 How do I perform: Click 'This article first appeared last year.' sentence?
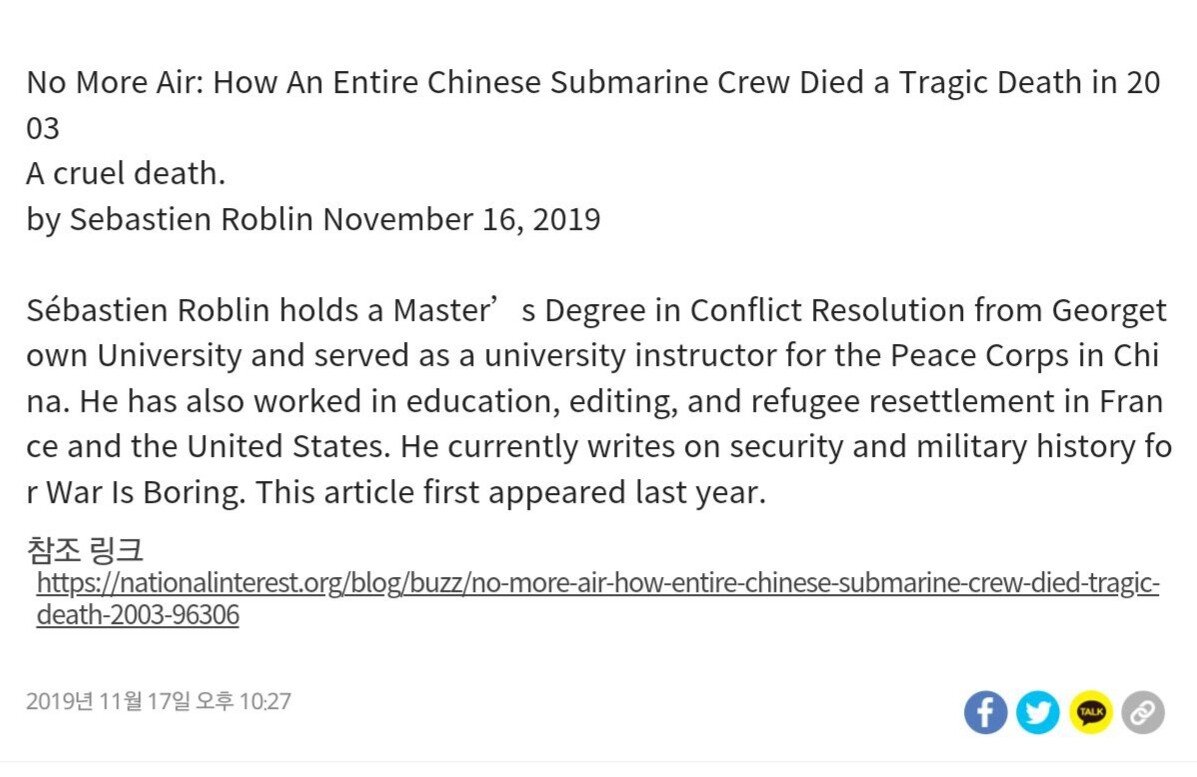510,492
